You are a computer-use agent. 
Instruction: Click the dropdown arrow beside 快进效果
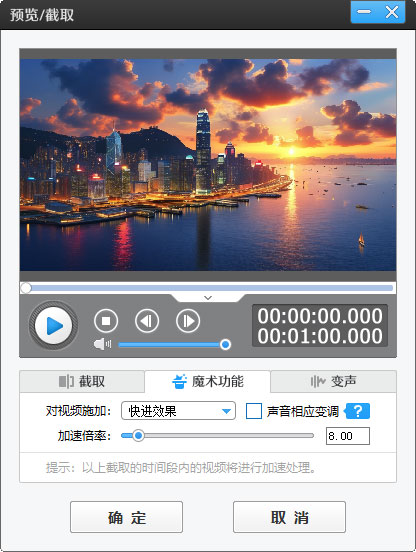[227, 411]
